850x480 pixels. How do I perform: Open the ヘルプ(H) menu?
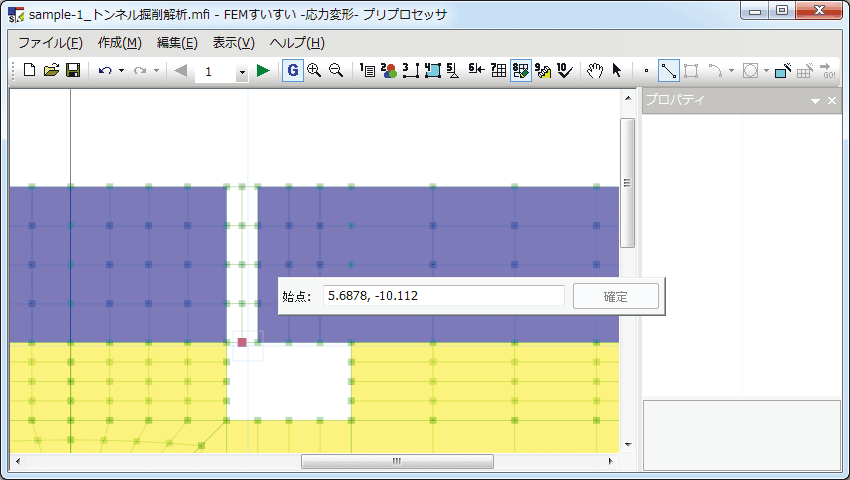click(x=297, y=43)
